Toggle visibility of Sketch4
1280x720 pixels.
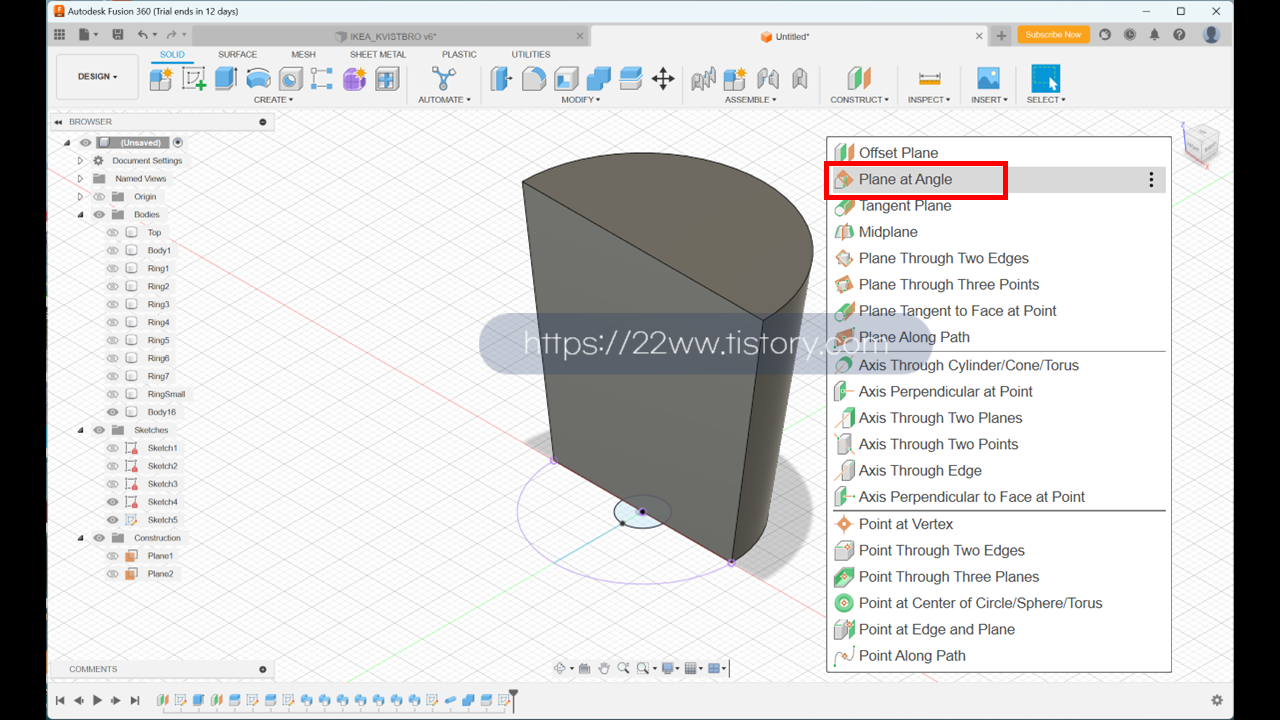point(113,502)
